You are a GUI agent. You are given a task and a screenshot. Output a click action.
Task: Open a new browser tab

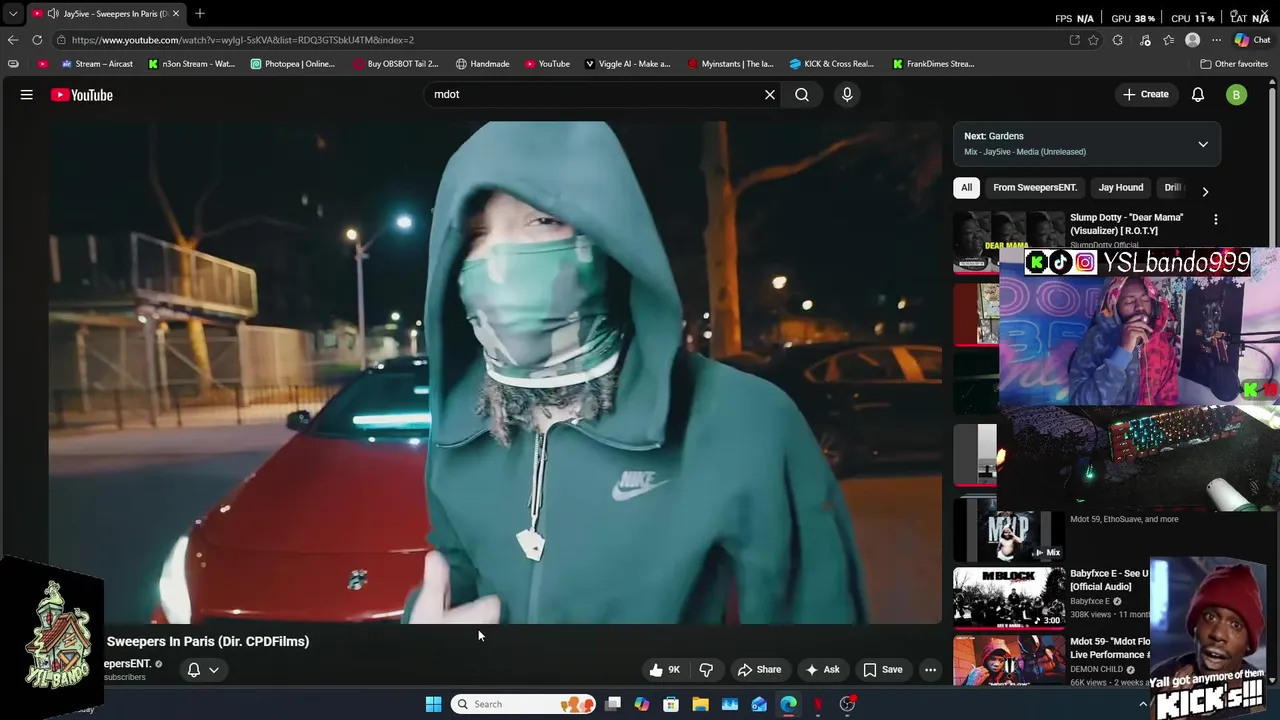pyautogui.click(x=200, y=13)
